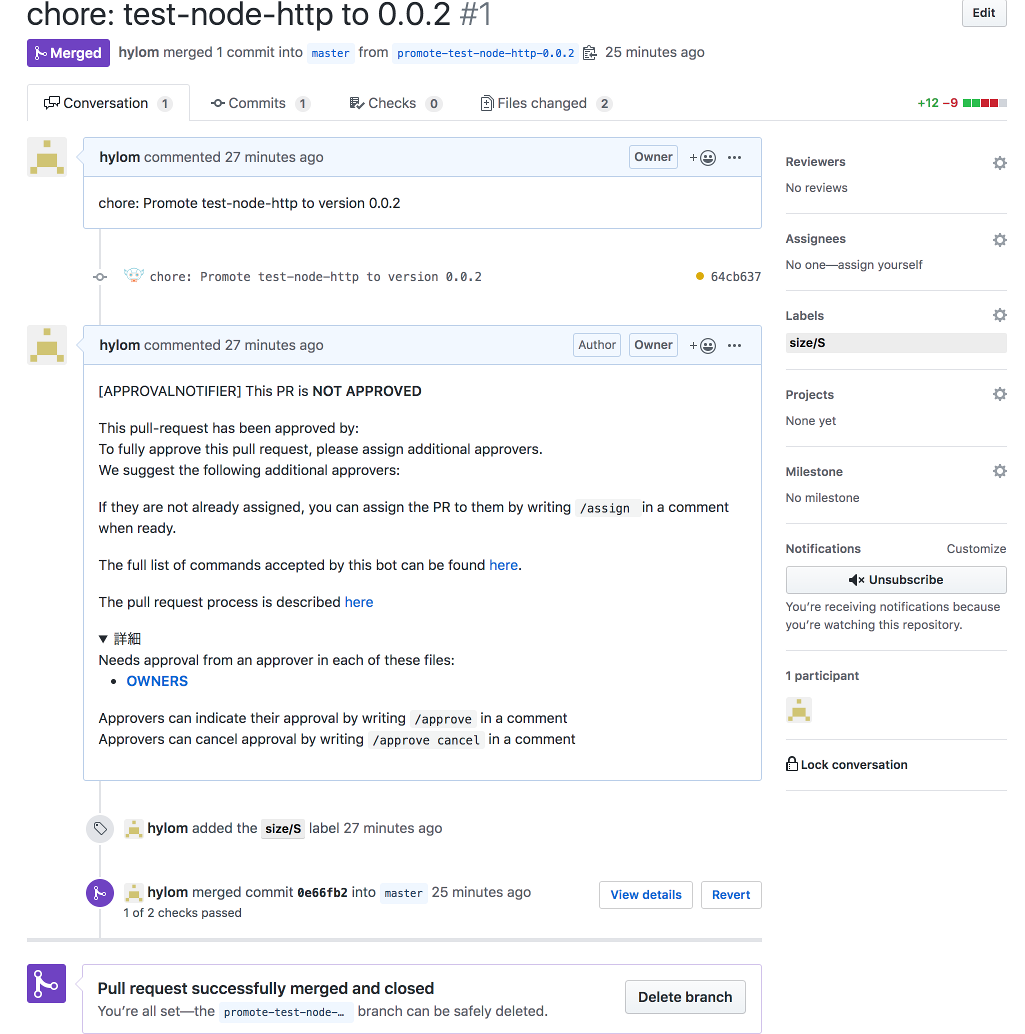Click Lock conversation
This screenshot has width=1025, height=1034.
(847, 764)
